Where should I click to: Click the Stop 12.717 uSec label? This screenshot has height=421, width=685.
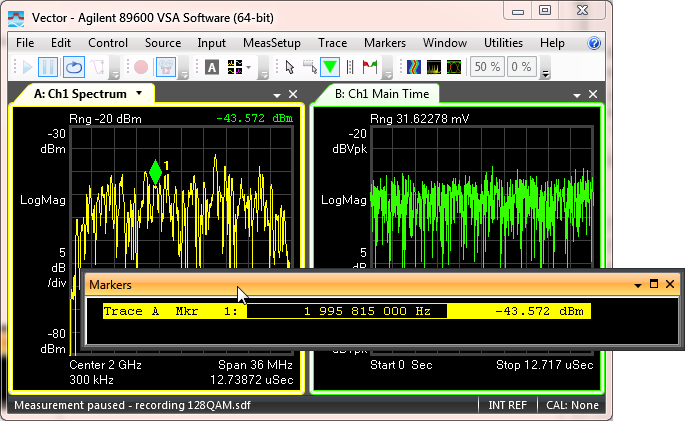click(x=545, y=365)
